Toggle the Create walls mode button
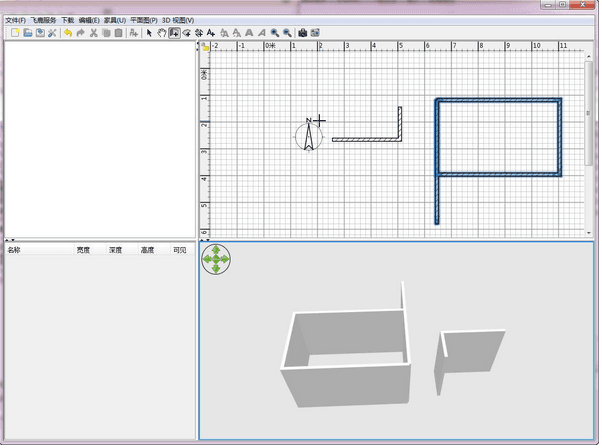Screen dimensions: 602x448 [x=174, y=33]
